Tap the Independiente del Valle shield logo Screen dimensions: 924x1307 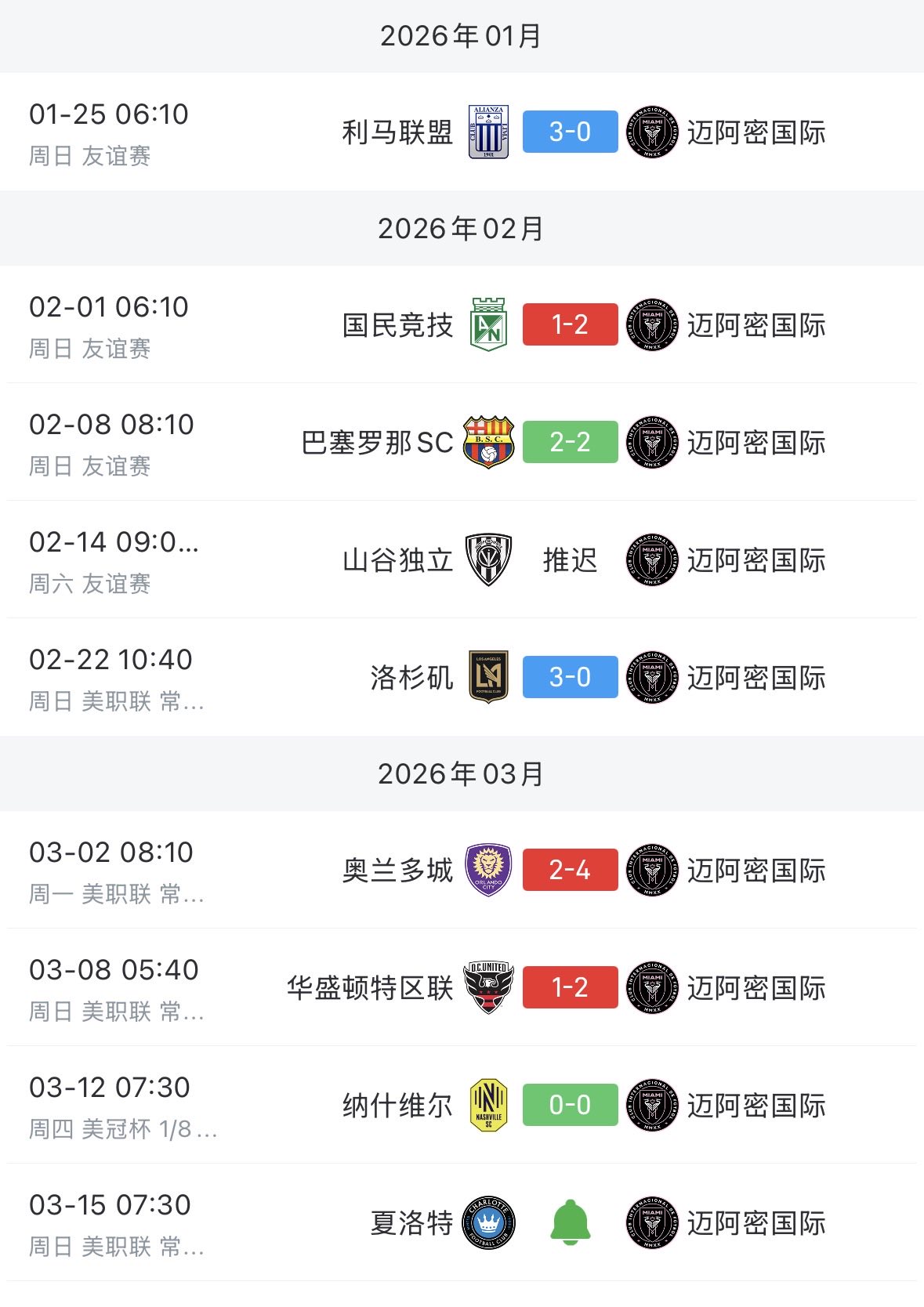488,559
